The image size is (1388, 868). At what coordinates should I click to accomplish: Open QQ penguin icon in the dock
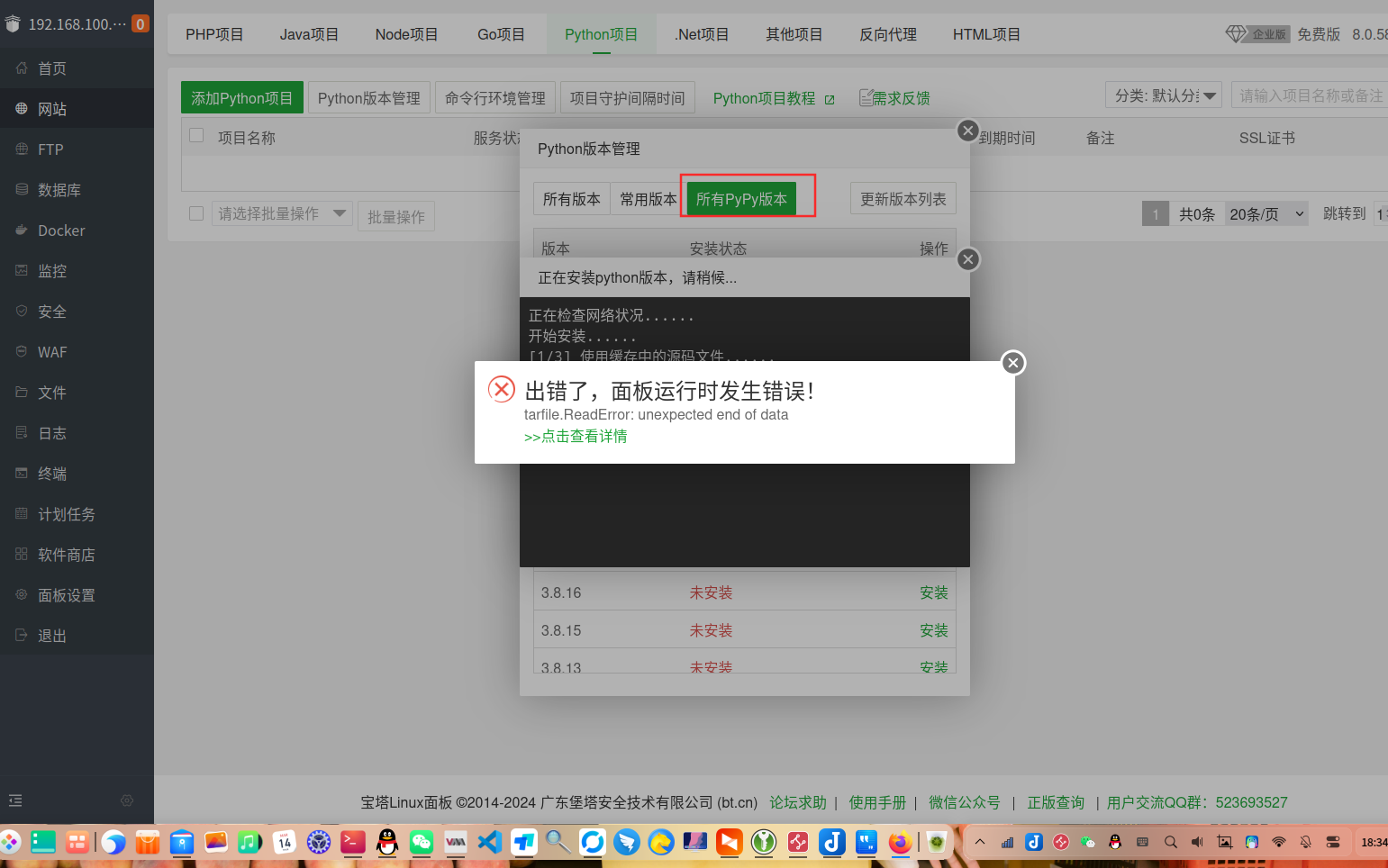pos(387,843)
